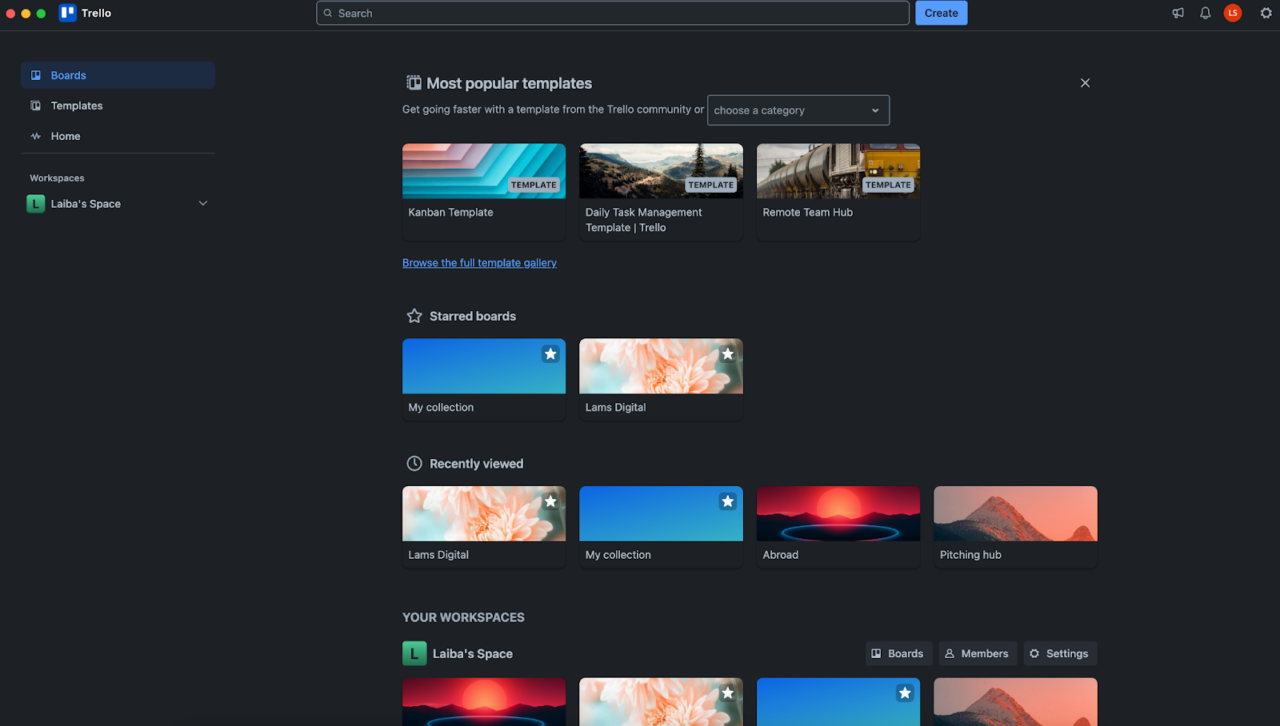Open Trello settings via the gear icon

[x=1266, y=13]
